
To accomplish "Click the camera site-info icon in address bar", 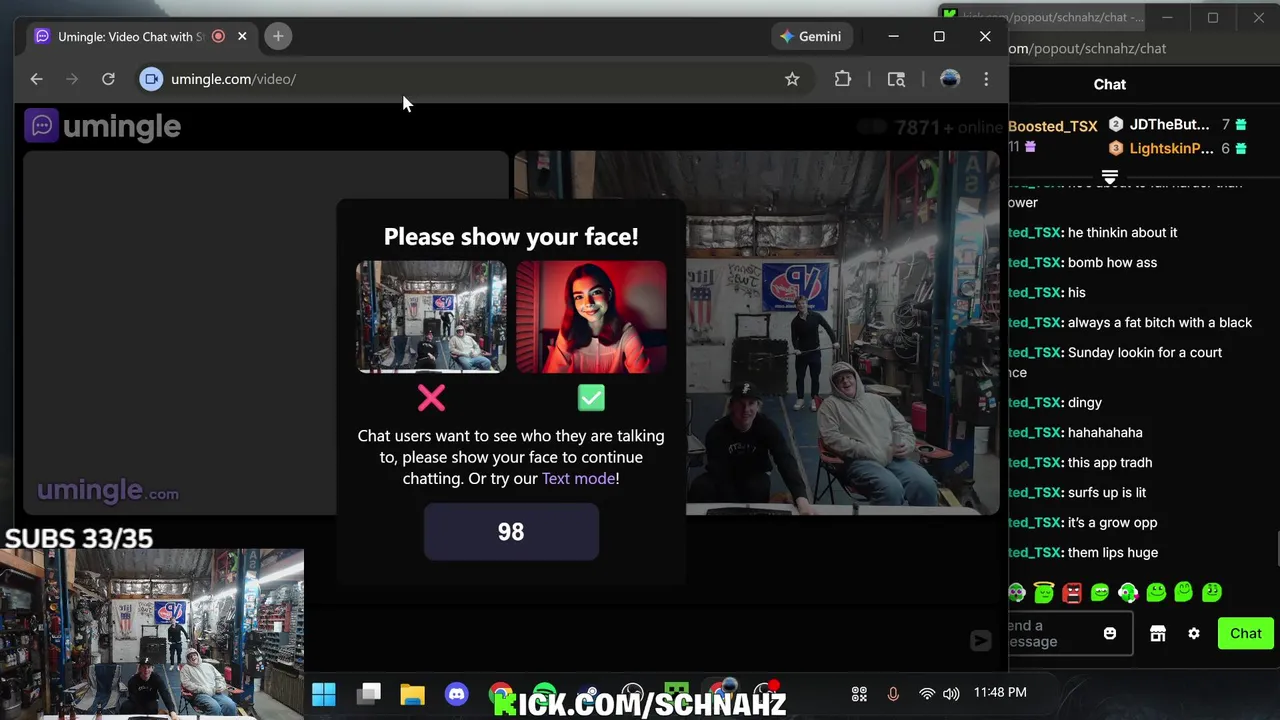I will point(151,79).
